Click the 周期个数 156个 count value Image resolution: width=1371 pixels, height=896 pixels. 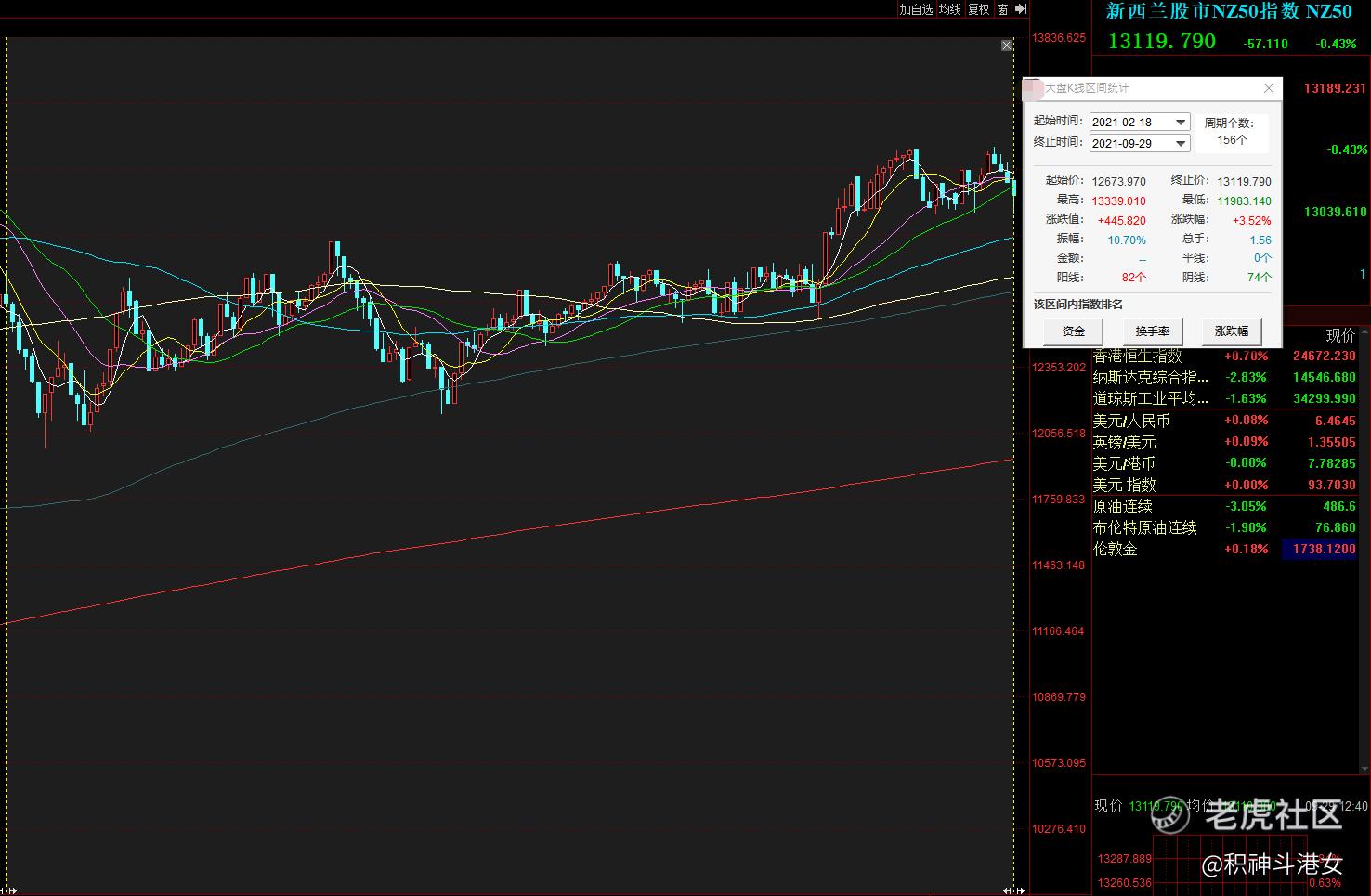pos(1232,140)
